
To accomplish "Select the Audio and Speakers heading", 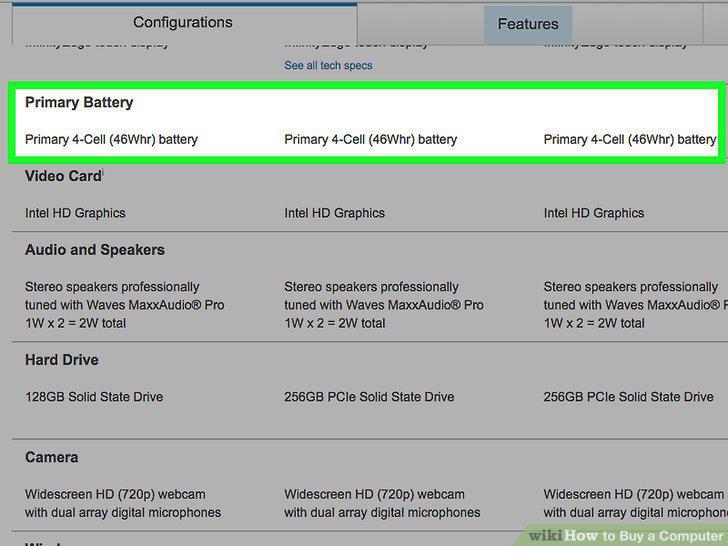I will point(95,250).
